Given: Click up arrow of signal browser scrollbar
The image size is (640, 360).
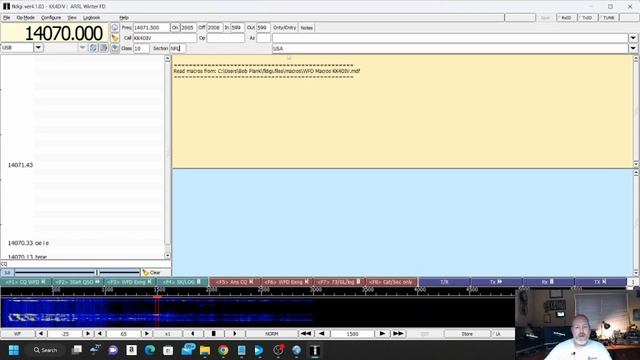Looking at the screenshot, I should tap(167, 59).
